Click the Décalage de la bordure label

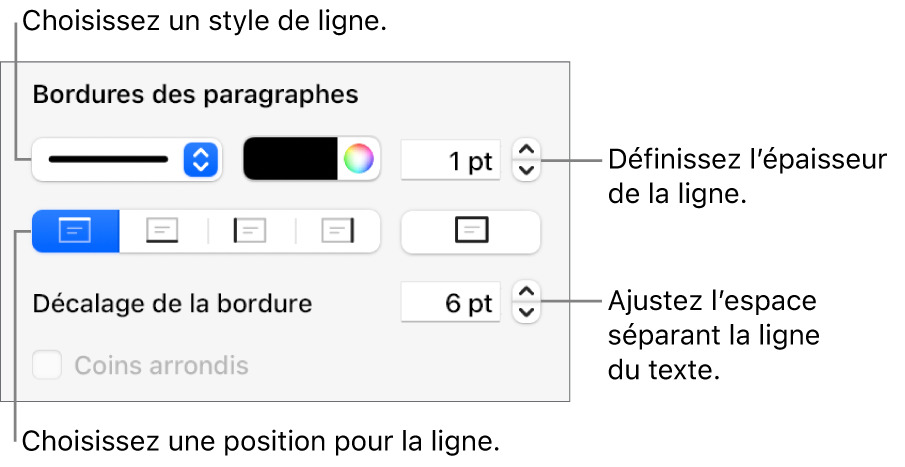[173, 303]
